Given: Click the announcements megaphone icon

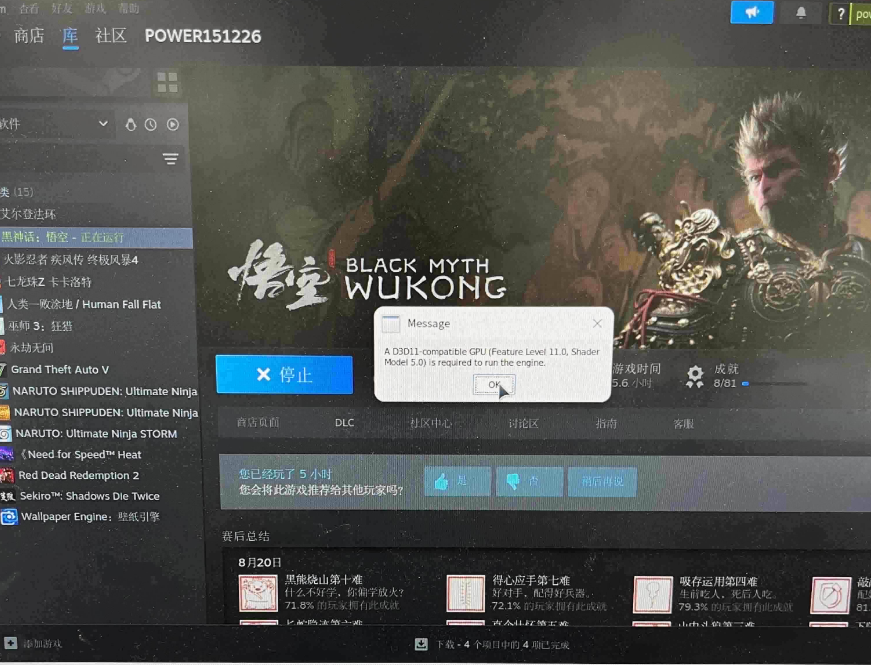Looking at the screenshot, I should (751, 12).
